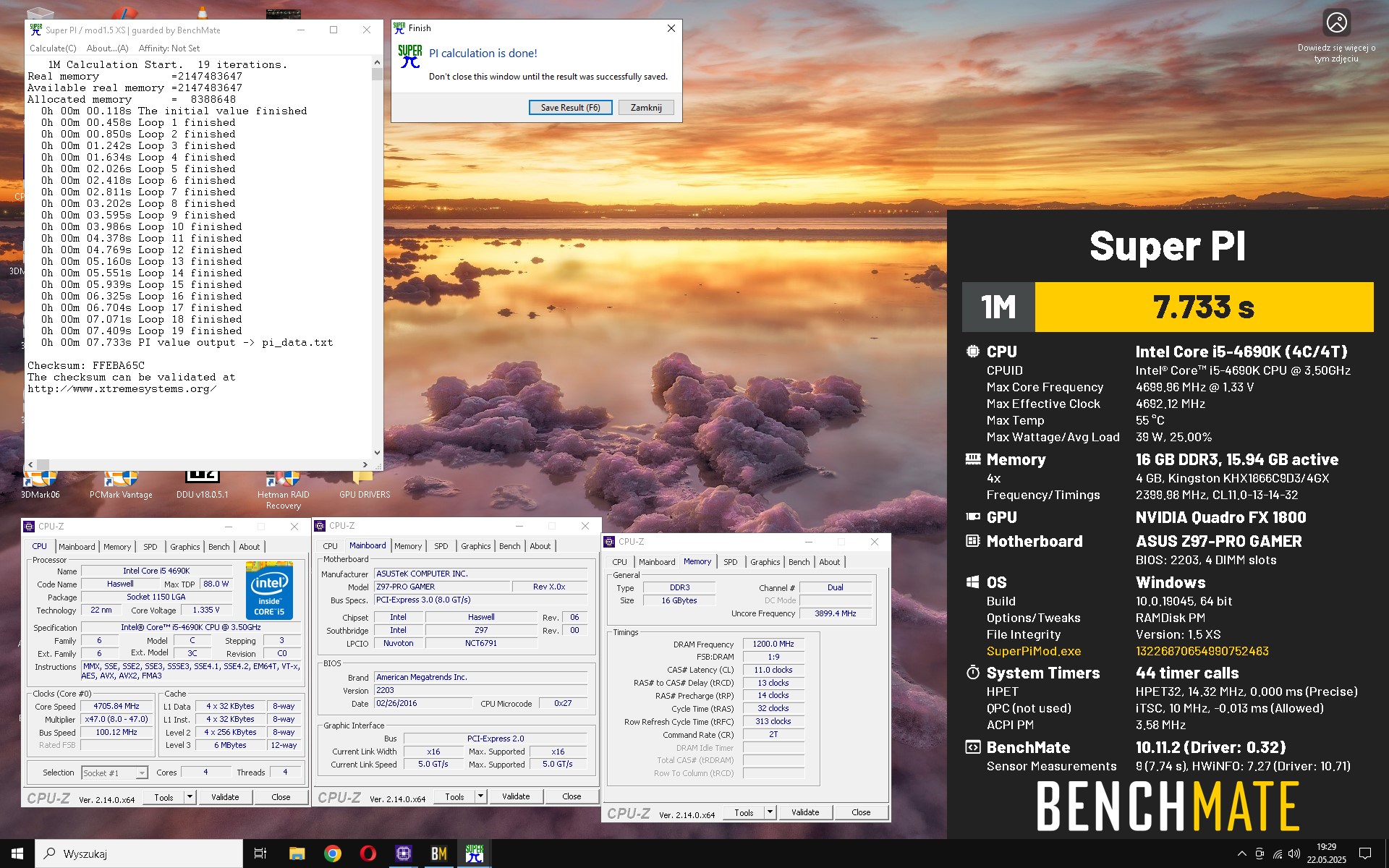Click Validate in CPU-Z CPU window
1389x868 pixels.
point(225,797)
